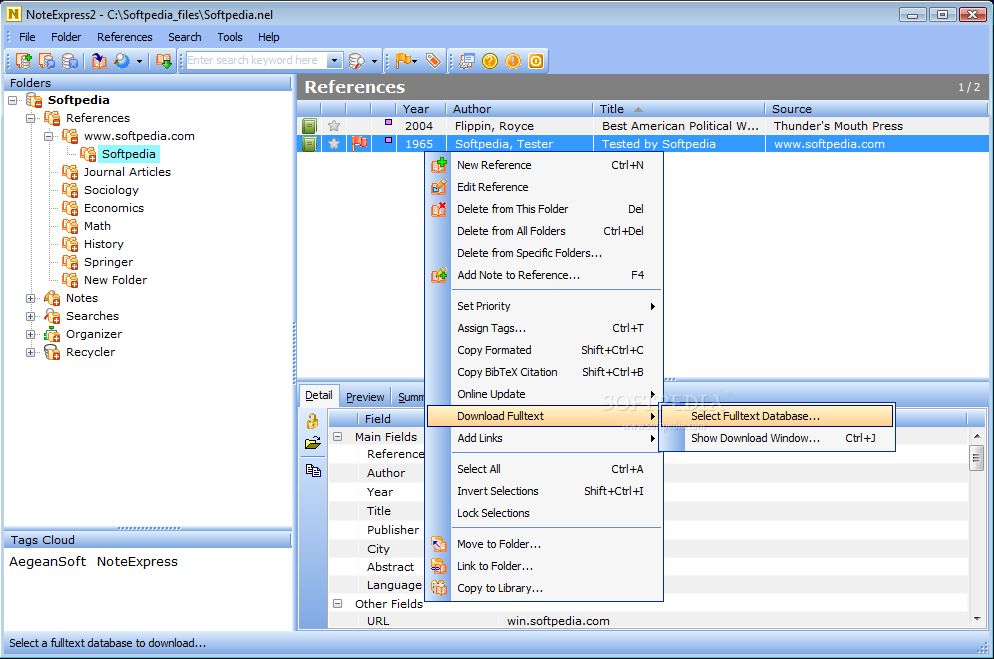Open the Tools menu
Image resolution: width=994 pixels, height=659 pixels.
click(x=229, y=37)
